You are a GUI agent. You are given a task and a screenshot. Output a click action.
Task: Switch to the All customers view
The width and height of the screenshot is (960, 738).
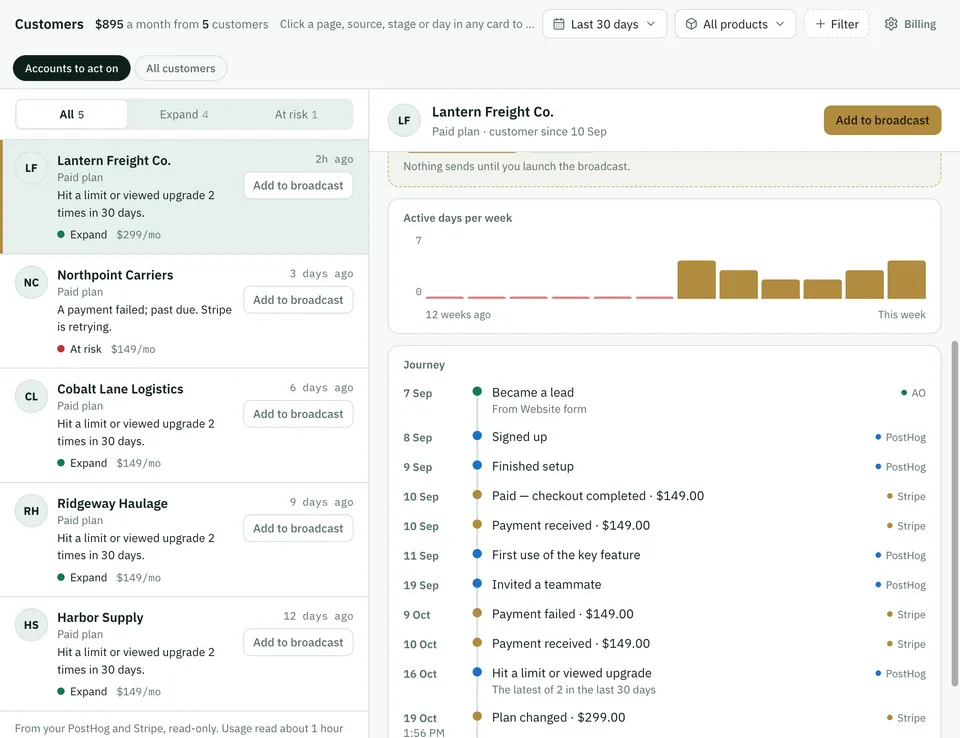click(x=181, y=68)
